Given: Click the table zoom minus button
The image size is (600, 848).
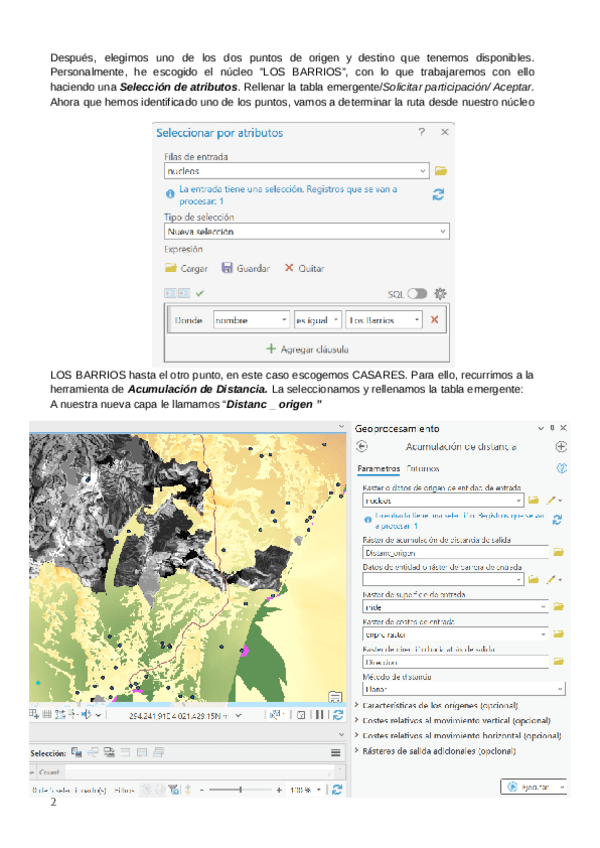Looking at the screenshot, I should click(x=201, y=790).
